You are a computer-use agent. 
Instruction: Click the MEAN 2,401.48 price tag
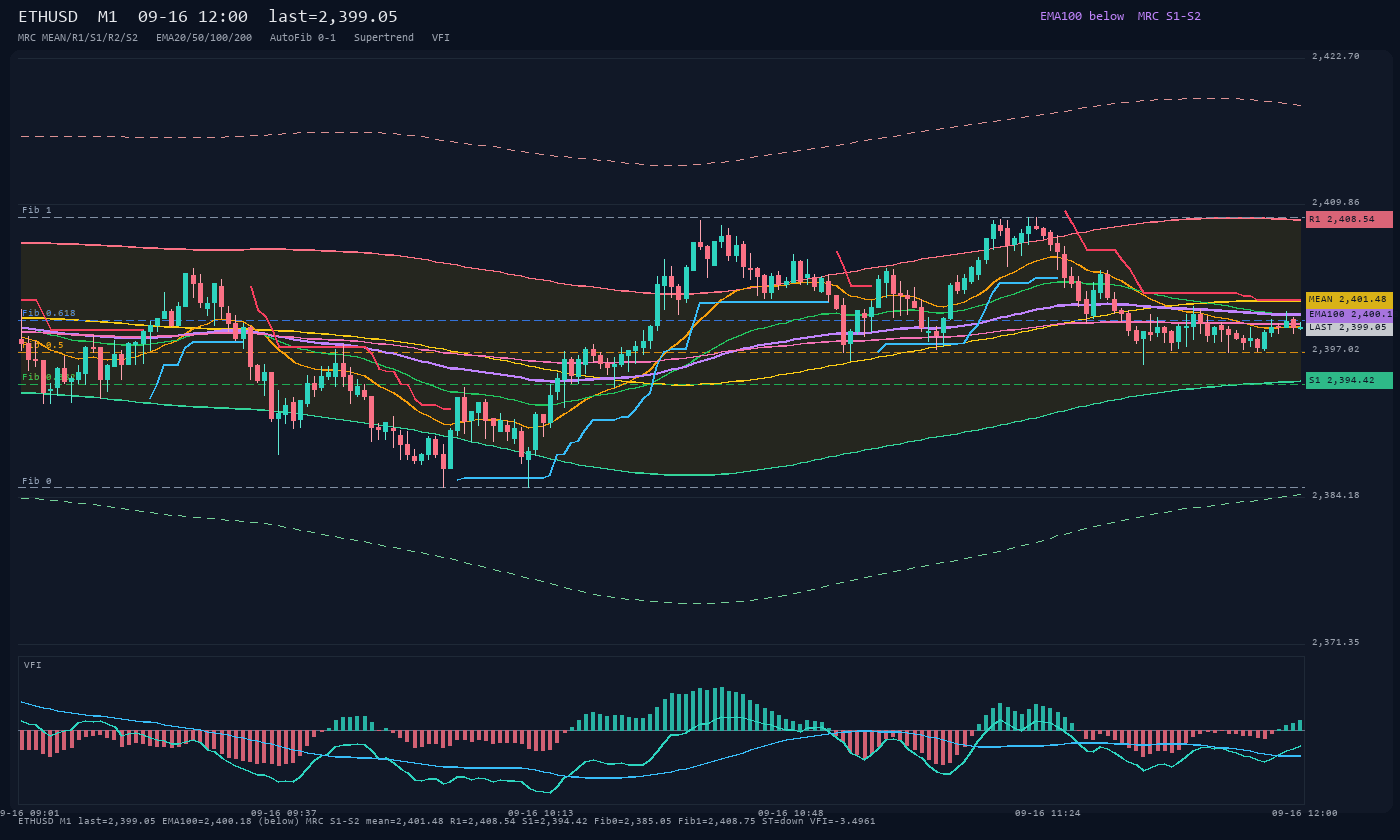pyautogui.click(x=1349, y=299)
